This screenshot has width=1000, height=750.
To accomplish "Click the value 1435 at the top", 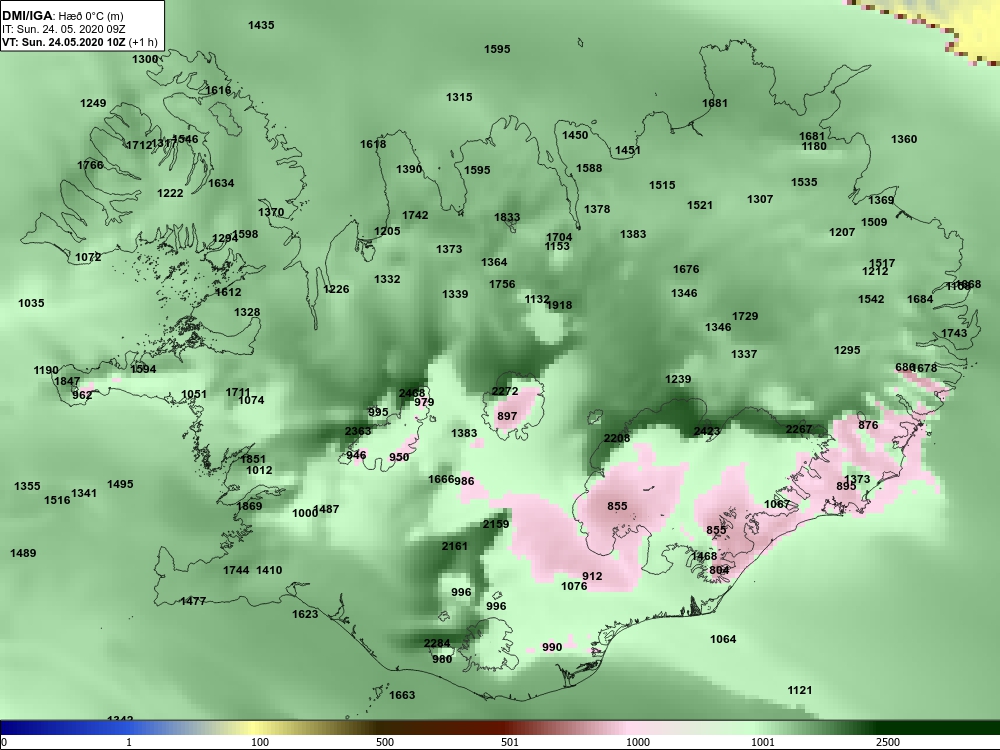I will 261,25.
